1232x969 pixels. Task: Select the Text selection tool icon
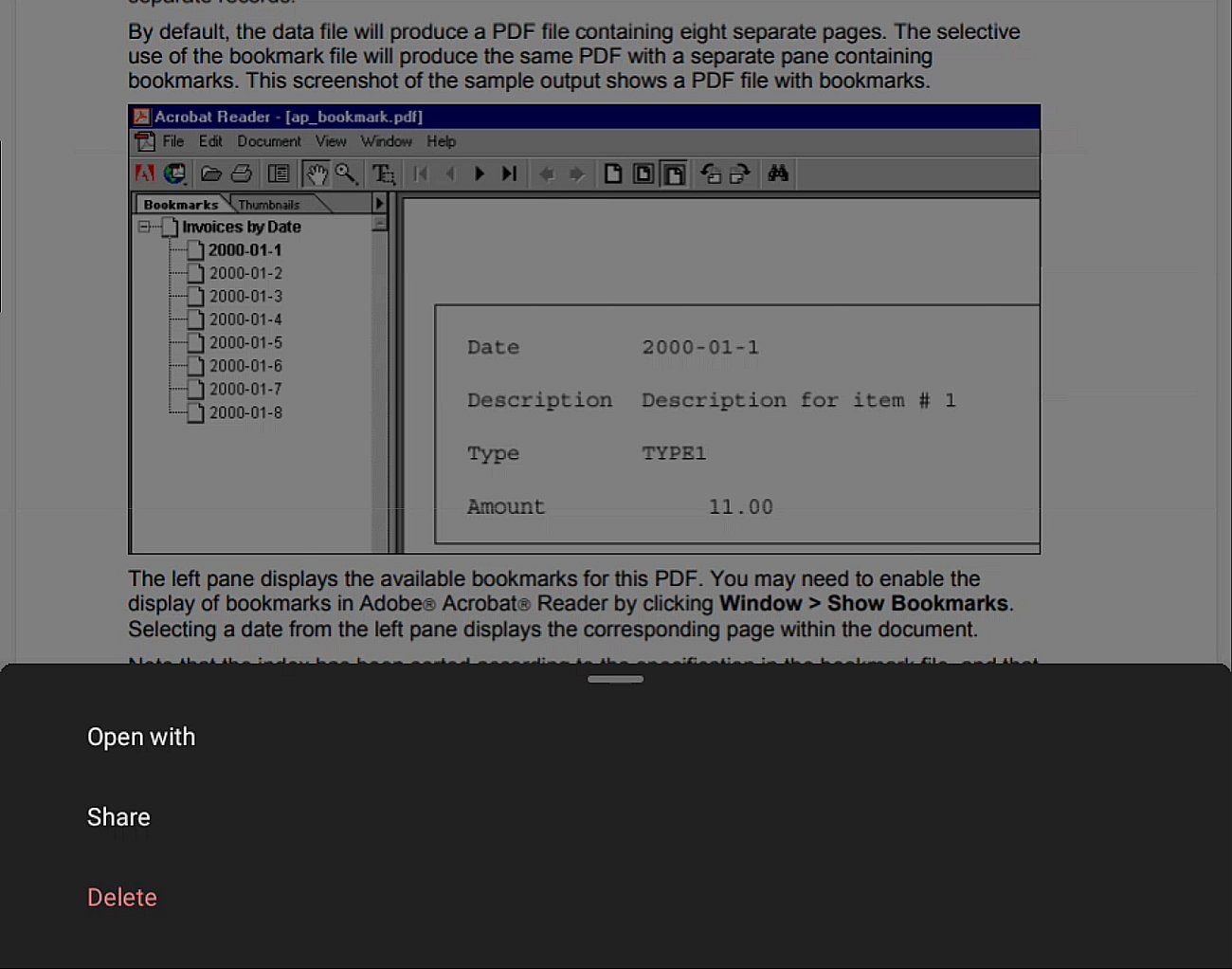[x=384, y=174]
